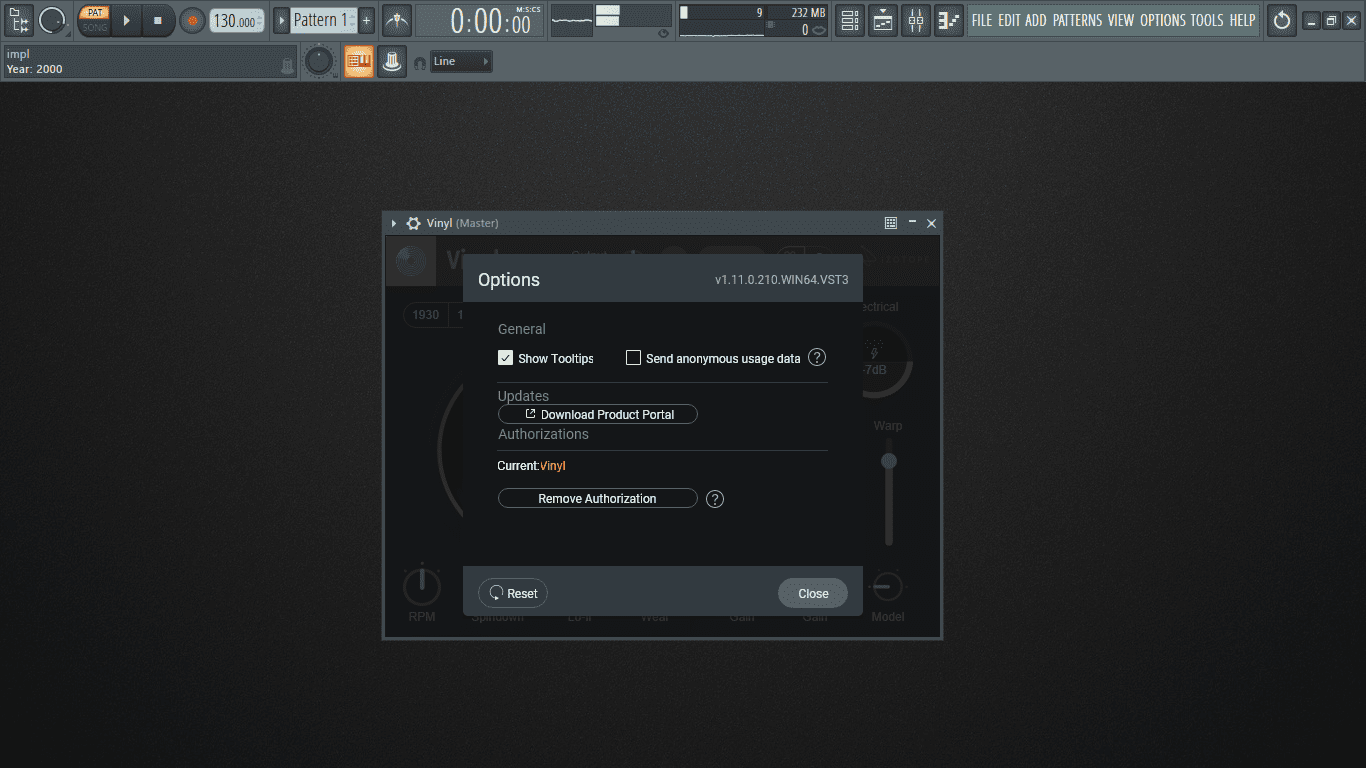
Task: Select the 1930 year button in Vinyl
Action: click(426, 315)
